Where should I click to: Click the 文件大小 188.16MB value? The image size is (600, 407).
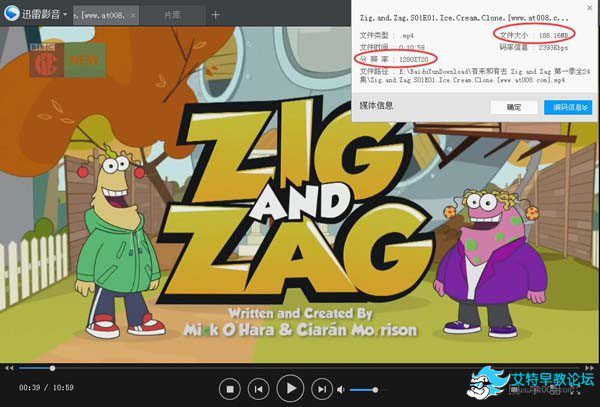553,35
